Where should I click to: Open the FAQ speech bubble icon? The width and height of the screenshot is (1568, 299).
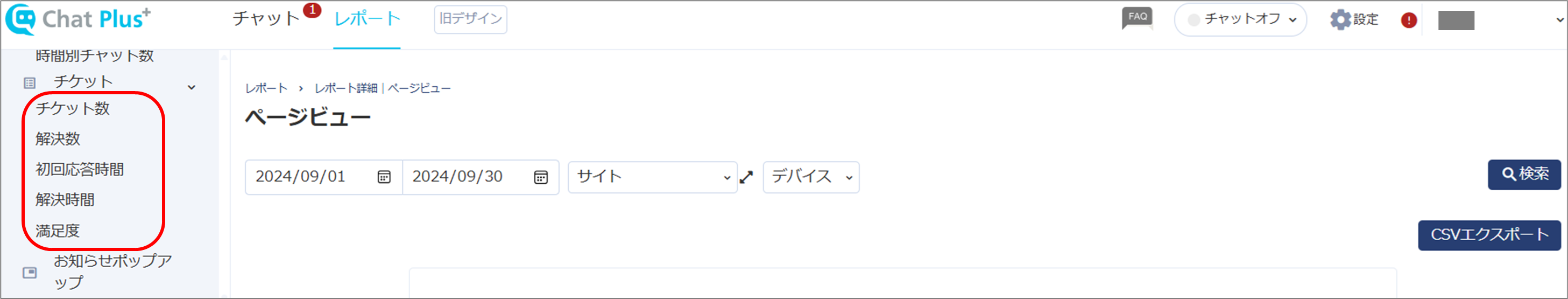click(1136, 18)
